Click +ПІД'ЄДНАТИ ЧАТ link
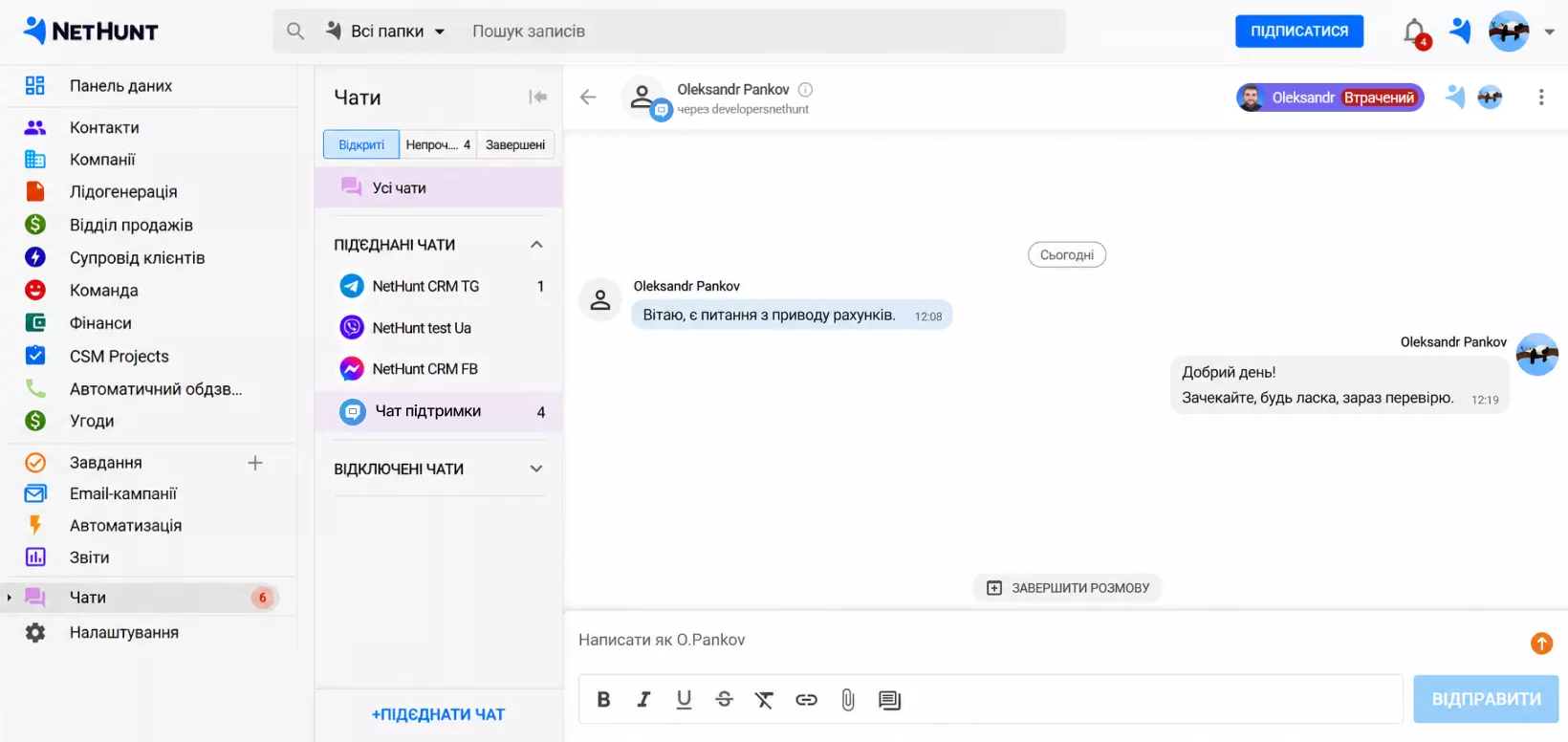 tap(439, 714)
